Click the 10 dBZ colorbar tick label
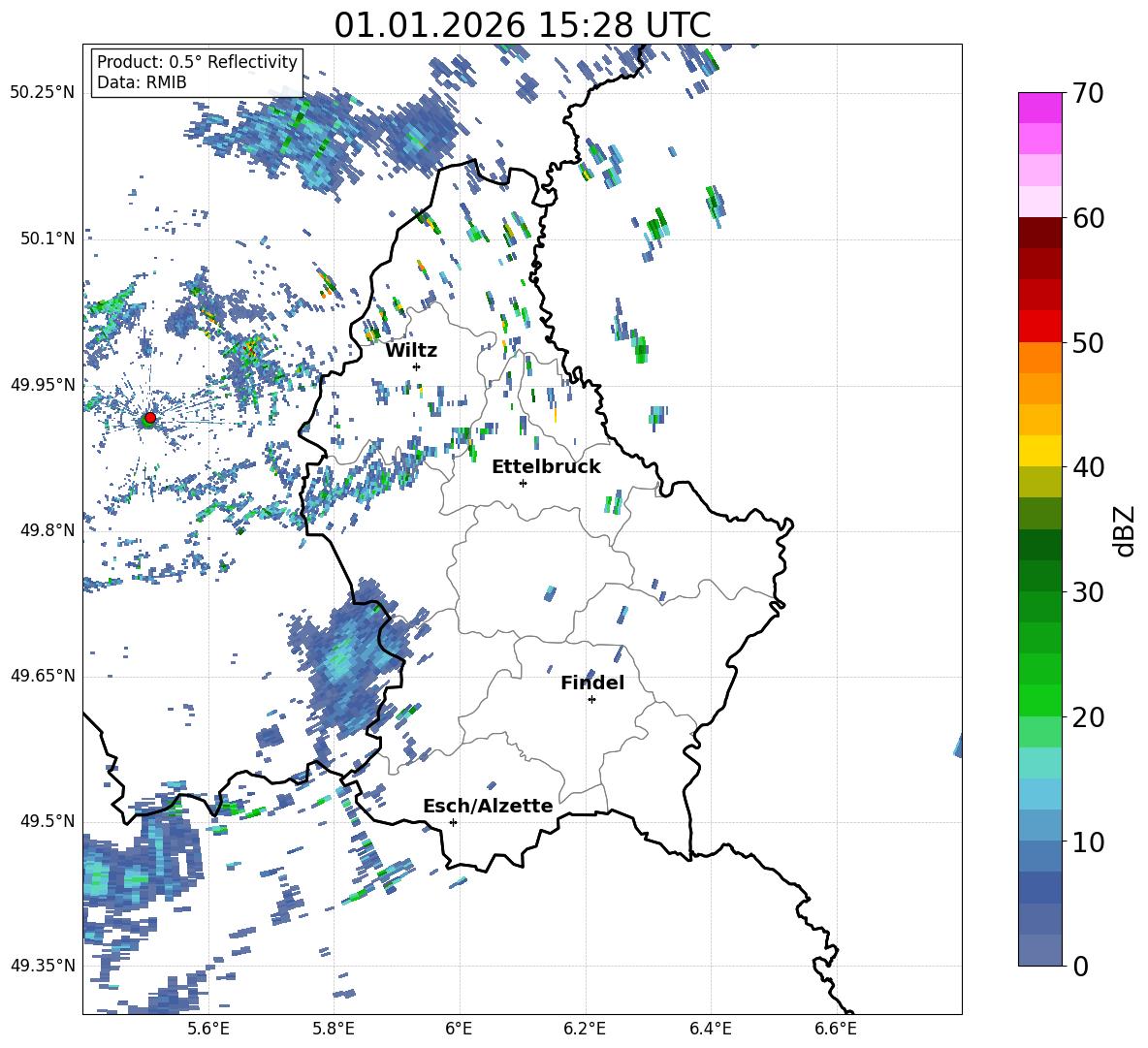Image resolution: width=1148 pixels, height=1048 pixels. 1088,842
